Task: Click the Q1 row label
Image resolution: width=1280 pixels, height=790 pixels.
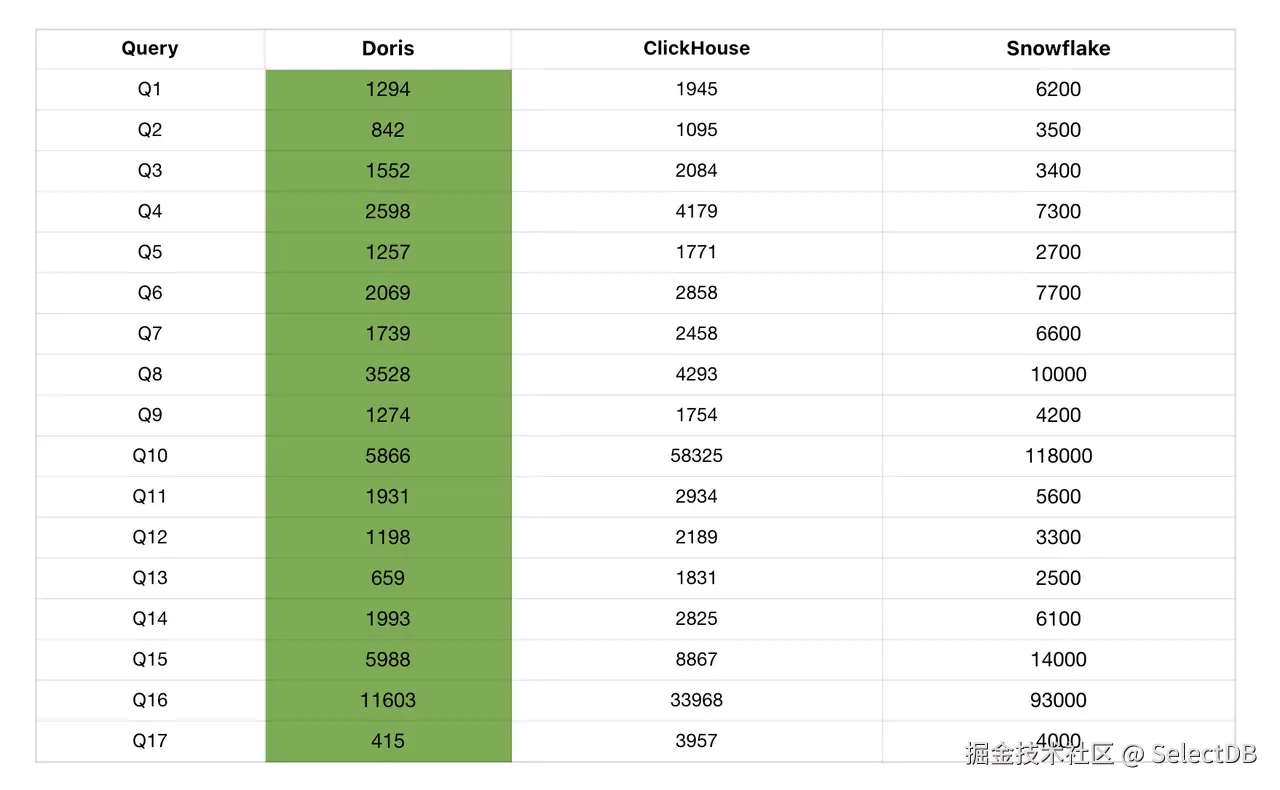Action: 150,89
